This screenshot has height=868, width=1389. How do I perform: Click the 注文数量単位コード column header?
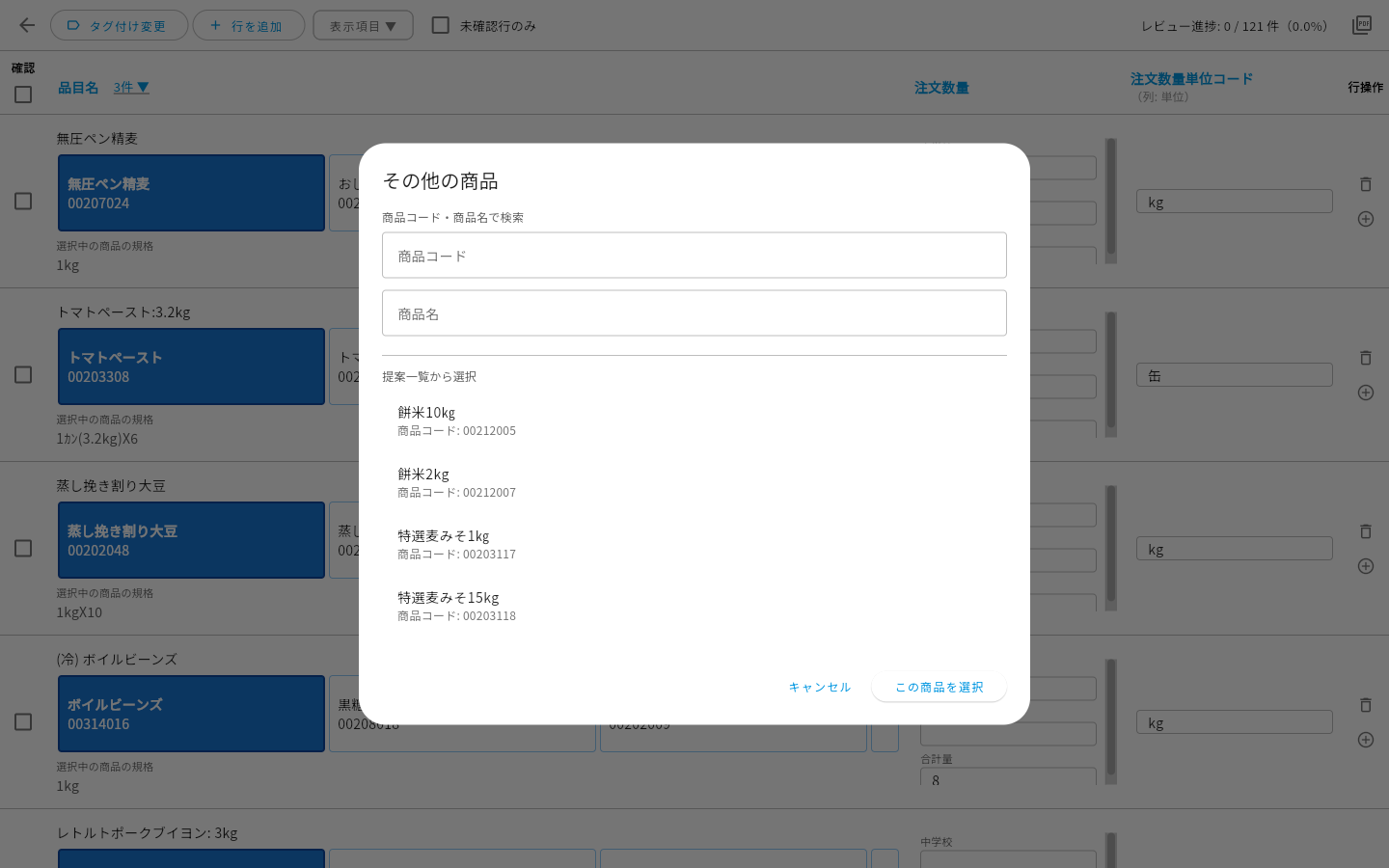point(1191,79)
